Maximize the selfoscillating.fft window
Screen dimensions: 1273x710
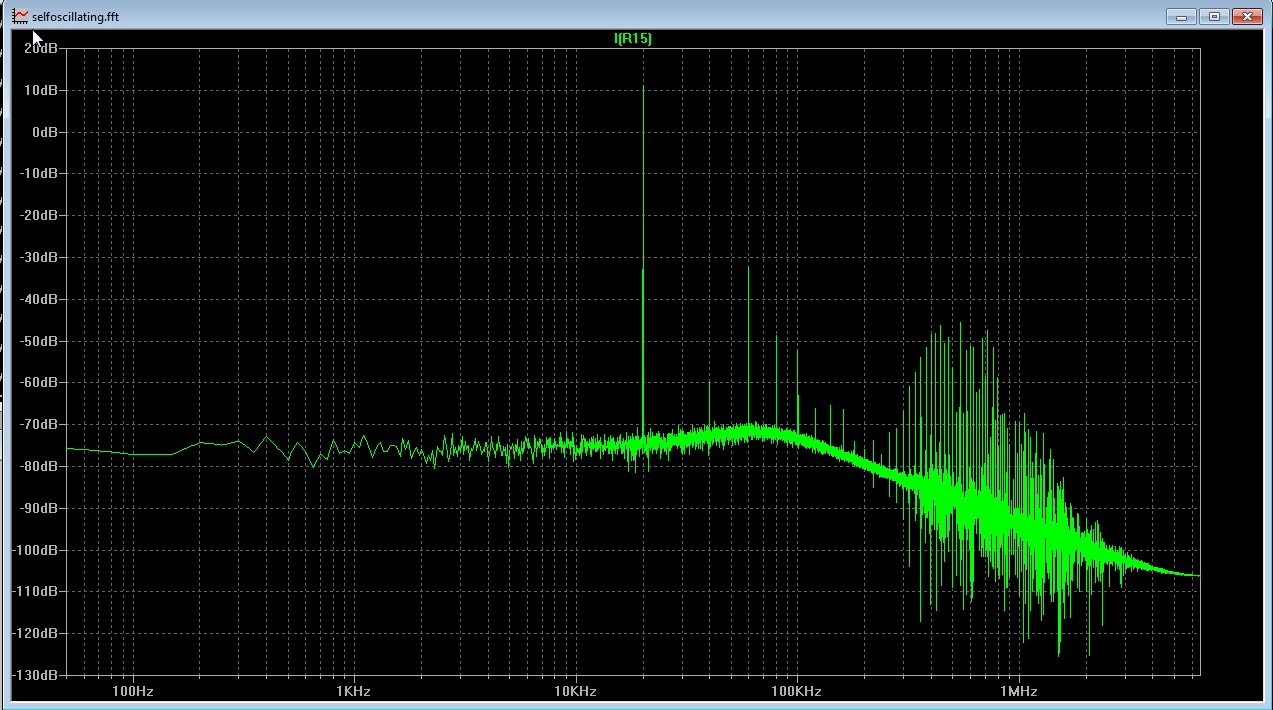coord(1214,16)
